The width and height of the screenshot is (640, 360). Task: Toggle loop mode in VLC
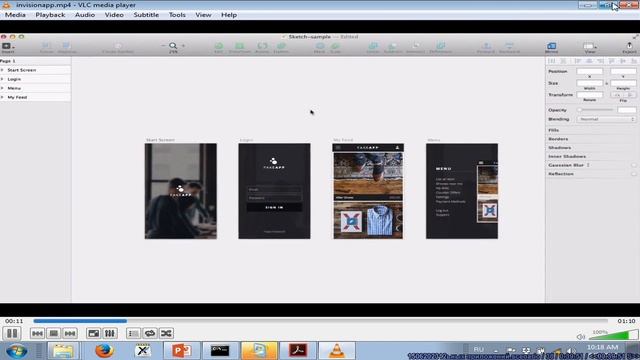150,333
